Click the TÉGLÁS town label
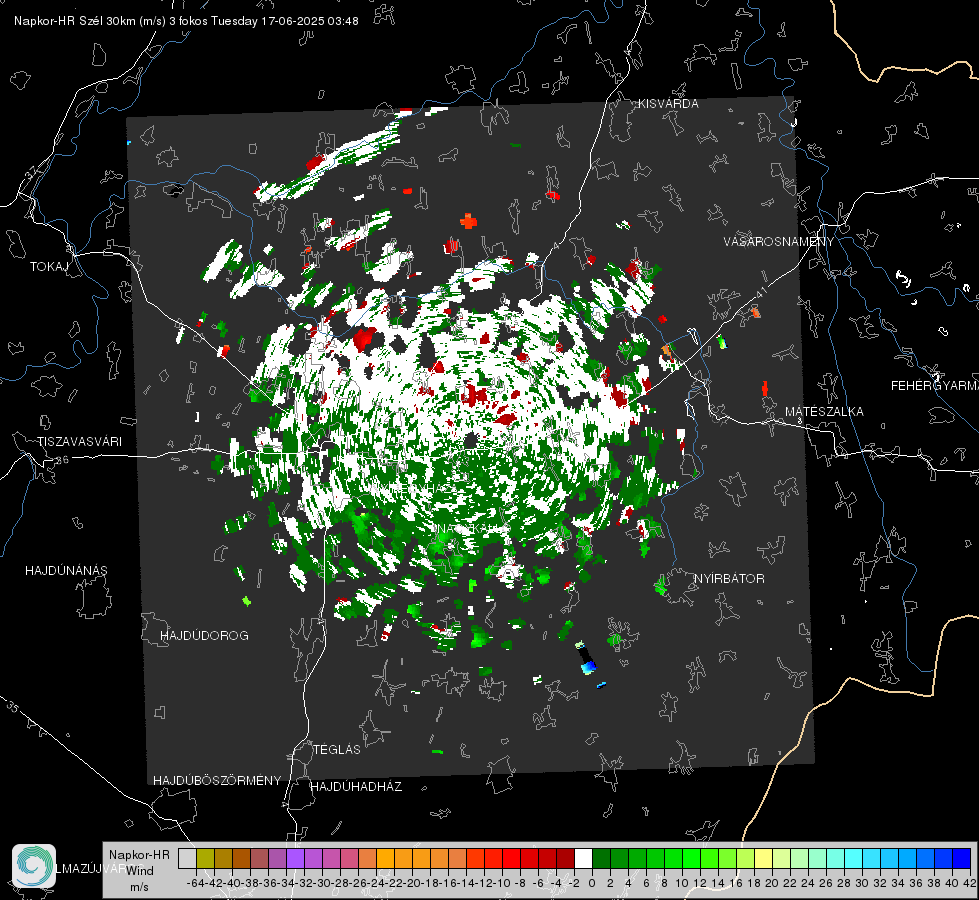The height and width of the screenshot is (900, 979). pos(337,749)
